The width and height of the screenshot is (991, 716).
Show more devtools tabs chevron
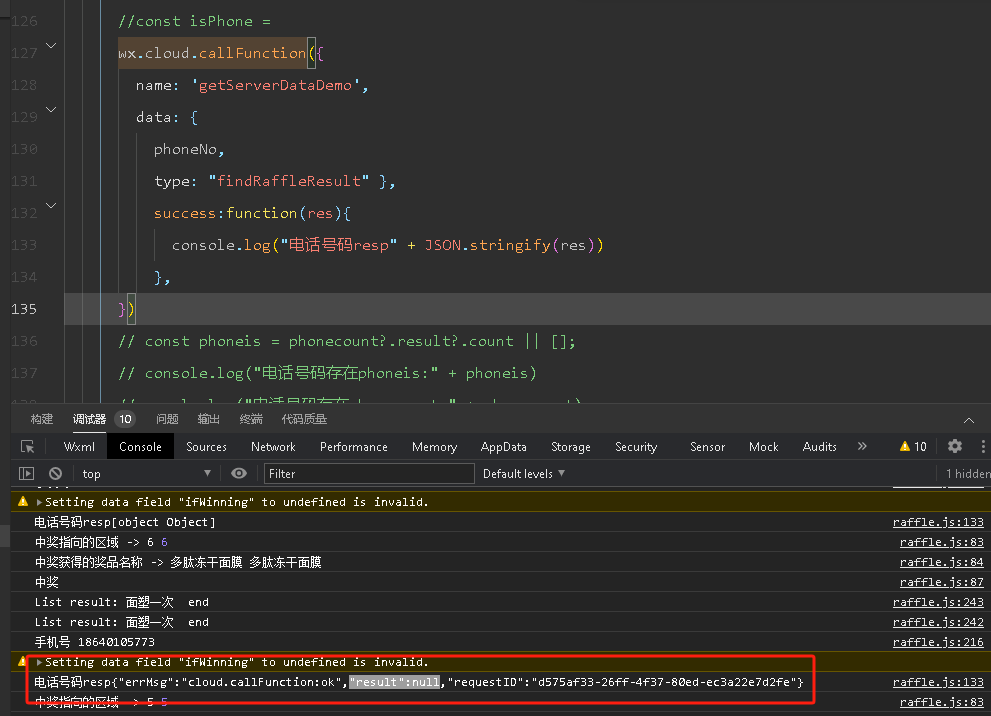pyautogui.click(x=862, y=446)
